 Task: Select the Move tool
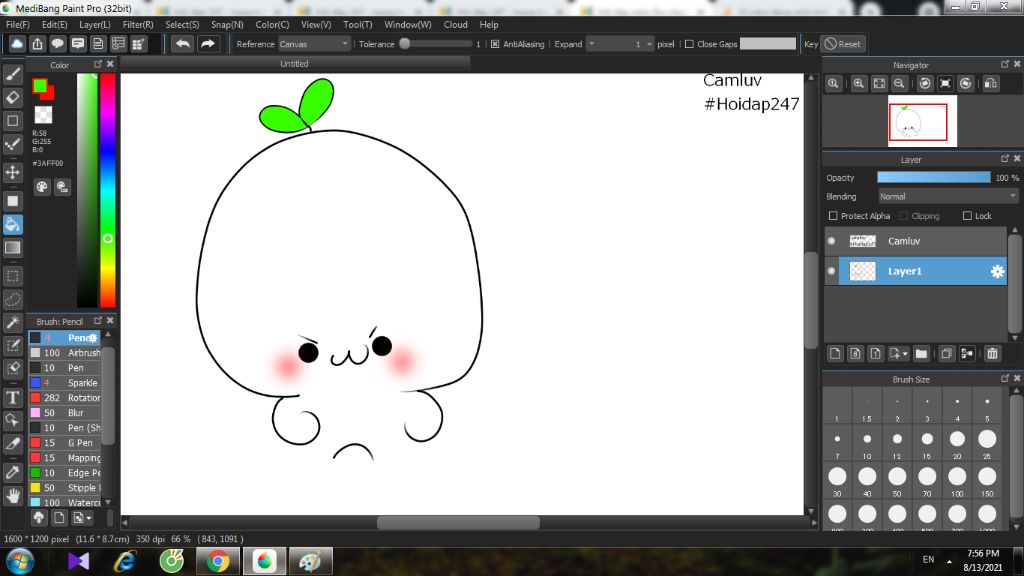12,172
